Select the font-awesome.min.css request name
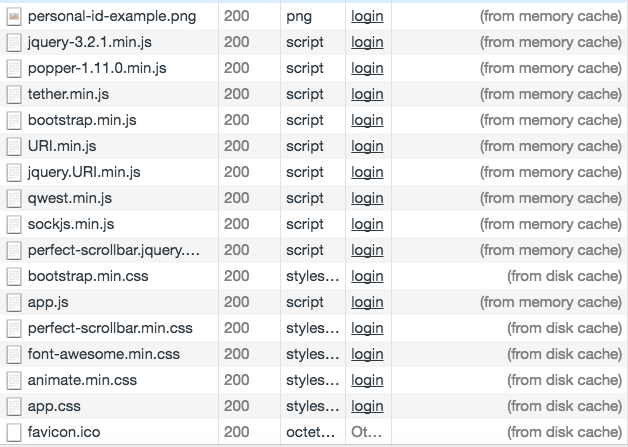This screenshot has width=628, height=447. 104,355
